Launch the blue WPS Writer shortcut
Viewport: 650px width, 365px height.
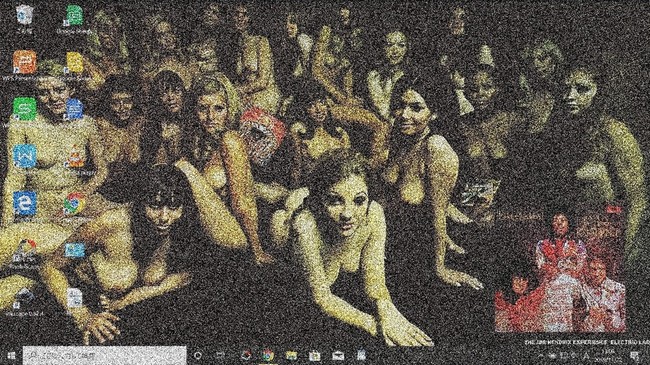[x=25, y=156]
